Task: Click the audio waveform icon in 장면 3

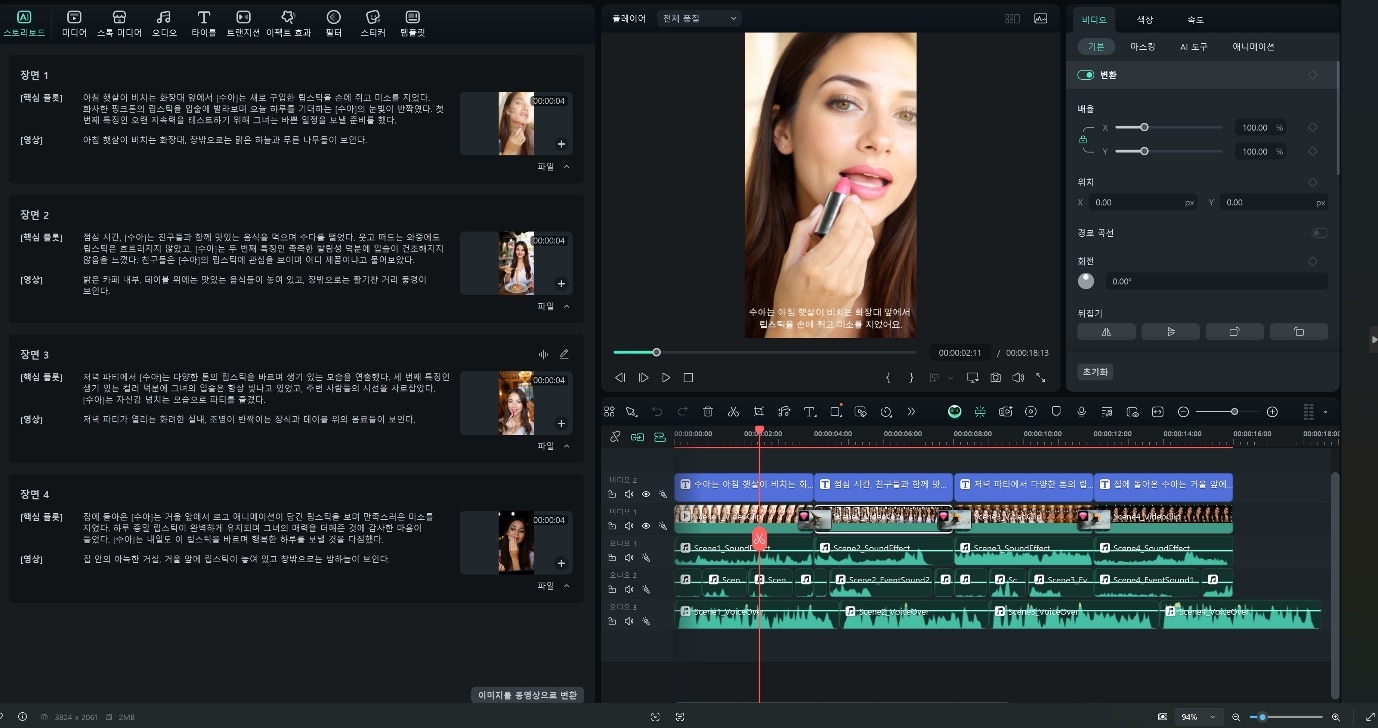Action: (x=544, y=354)
